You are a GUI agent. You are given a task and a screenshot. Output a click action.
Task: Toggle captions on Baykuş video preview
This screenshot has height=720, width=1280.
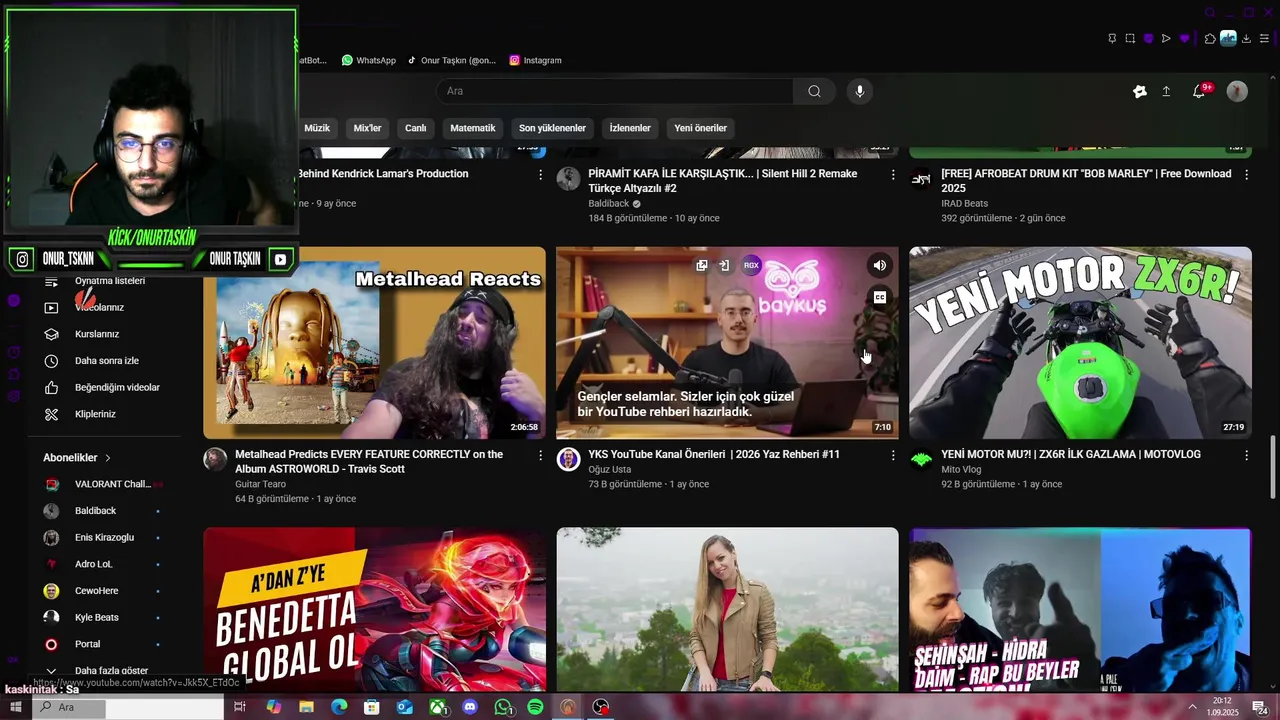[879, 297]
